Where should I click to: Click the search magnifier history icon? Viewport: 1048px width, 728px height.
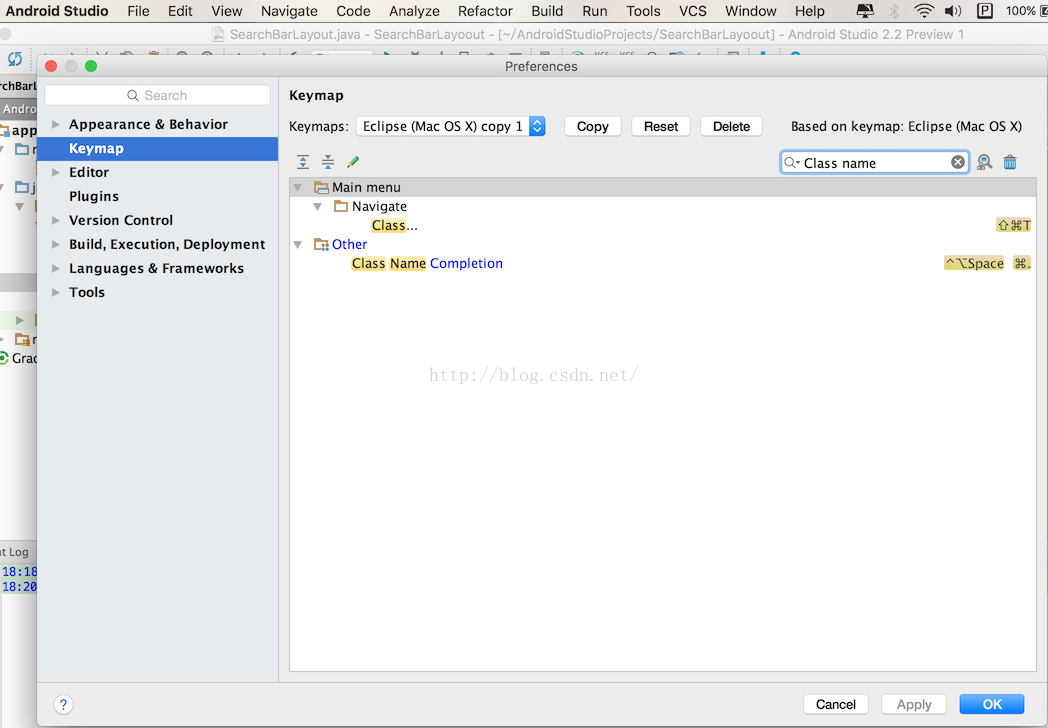click(791, 162)
